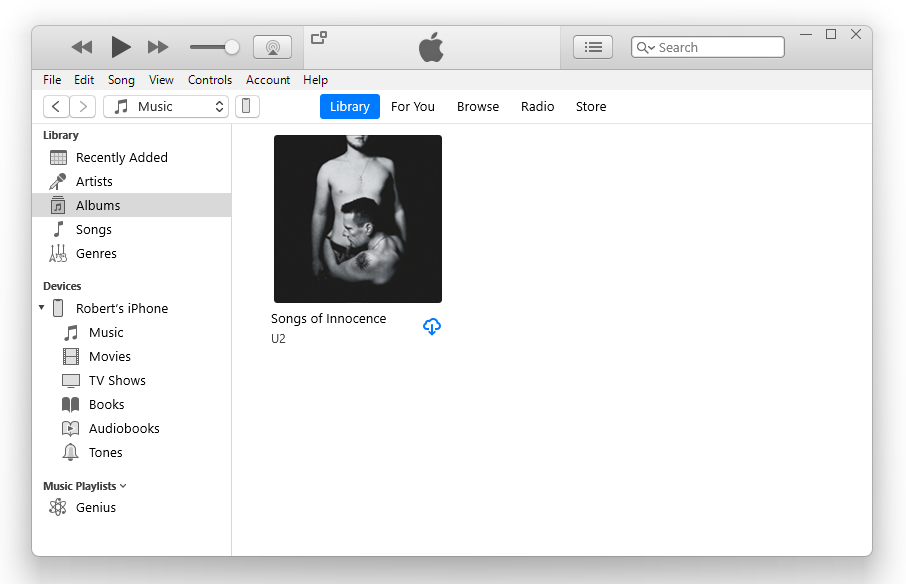Open the File menu
This screenshot has height=584, width=906.
[52, 80]
